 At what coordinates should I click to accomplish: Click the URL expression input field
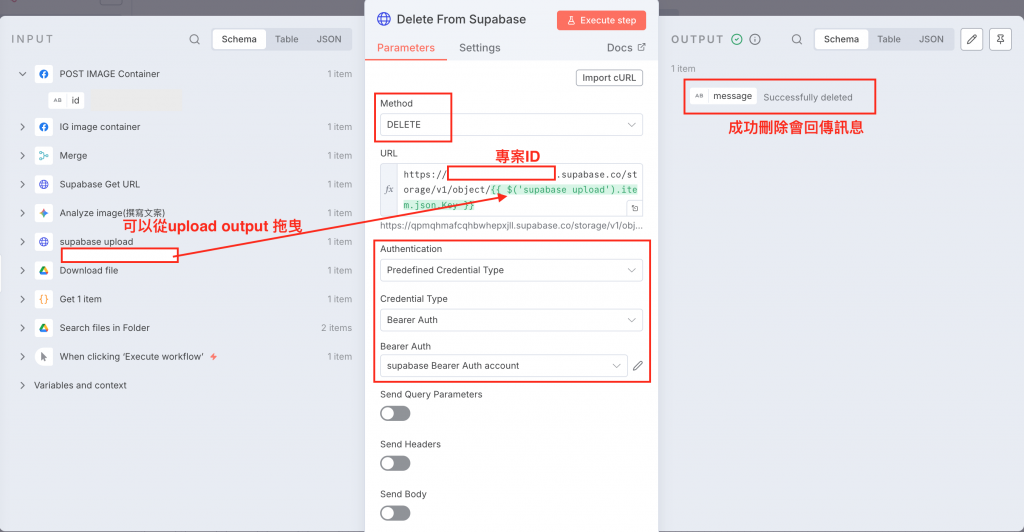pyautogui.click(x=519, y=189)
